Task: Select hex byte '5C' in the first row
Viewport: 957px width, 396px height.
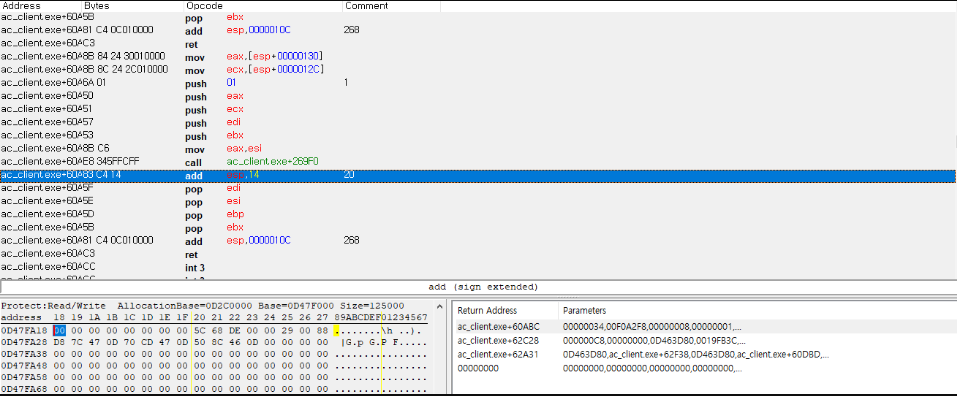Action: (x=199, y=330)
